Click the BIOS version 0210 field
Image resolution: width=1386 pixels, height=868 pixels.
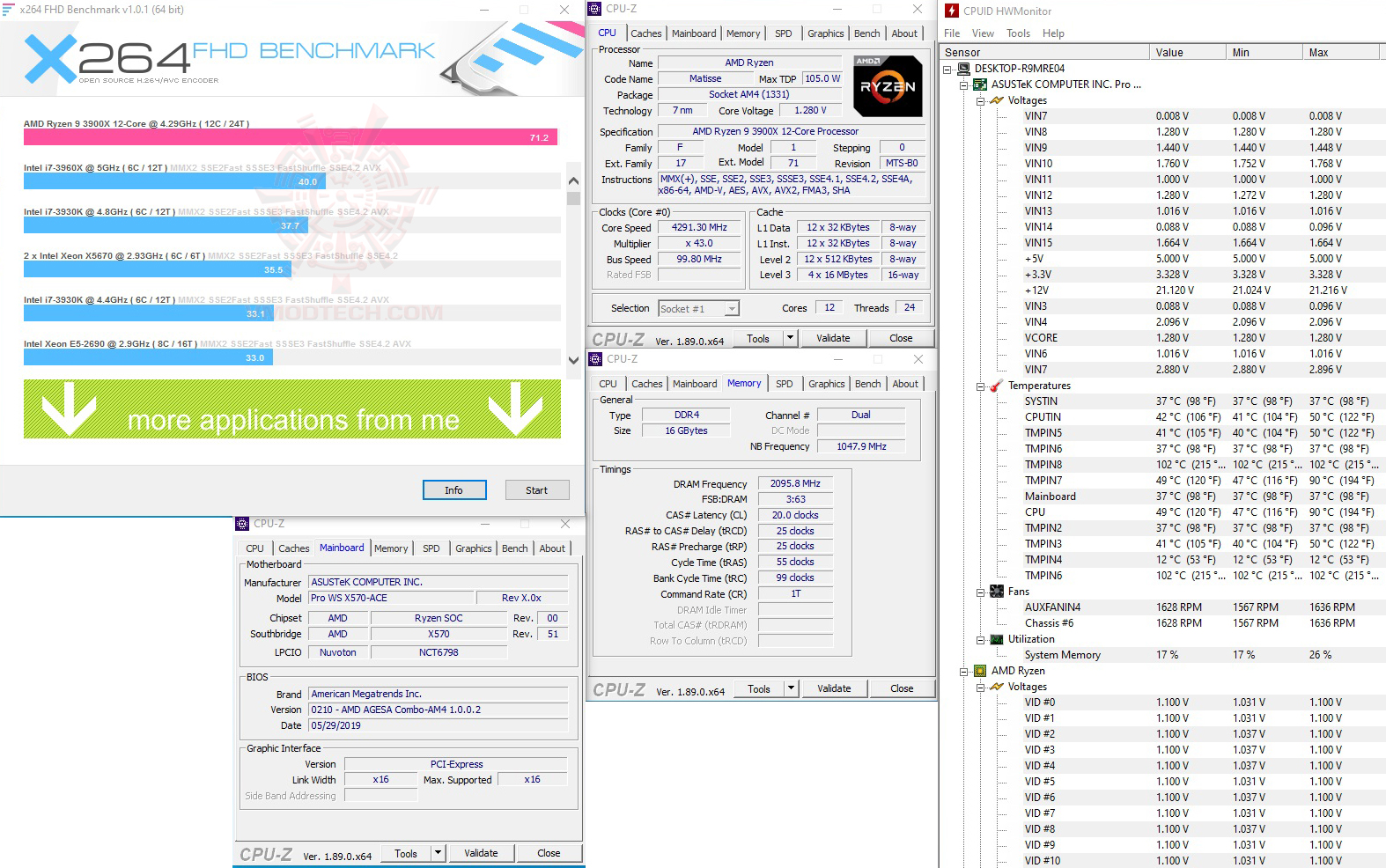438,710
